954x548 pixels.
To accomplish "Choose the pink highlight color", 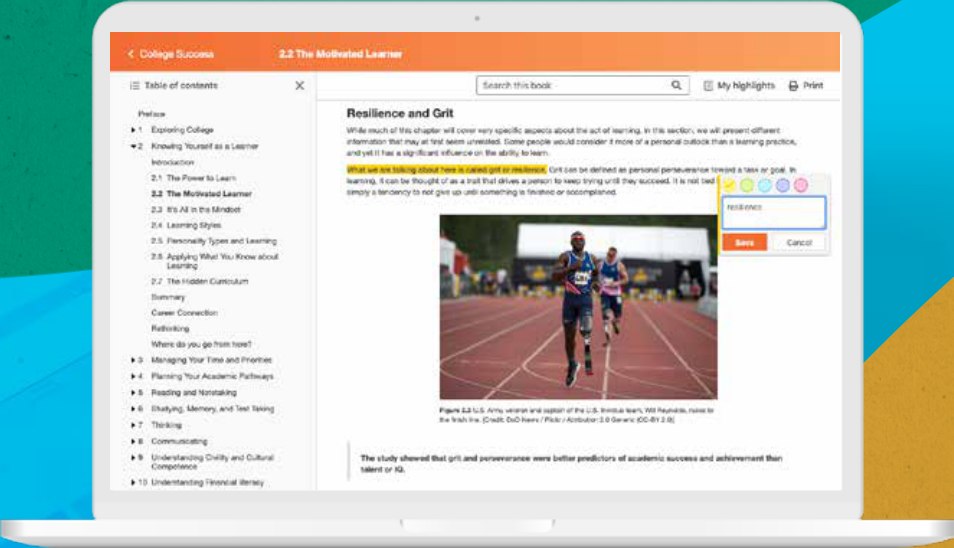I will click(801, 185).
